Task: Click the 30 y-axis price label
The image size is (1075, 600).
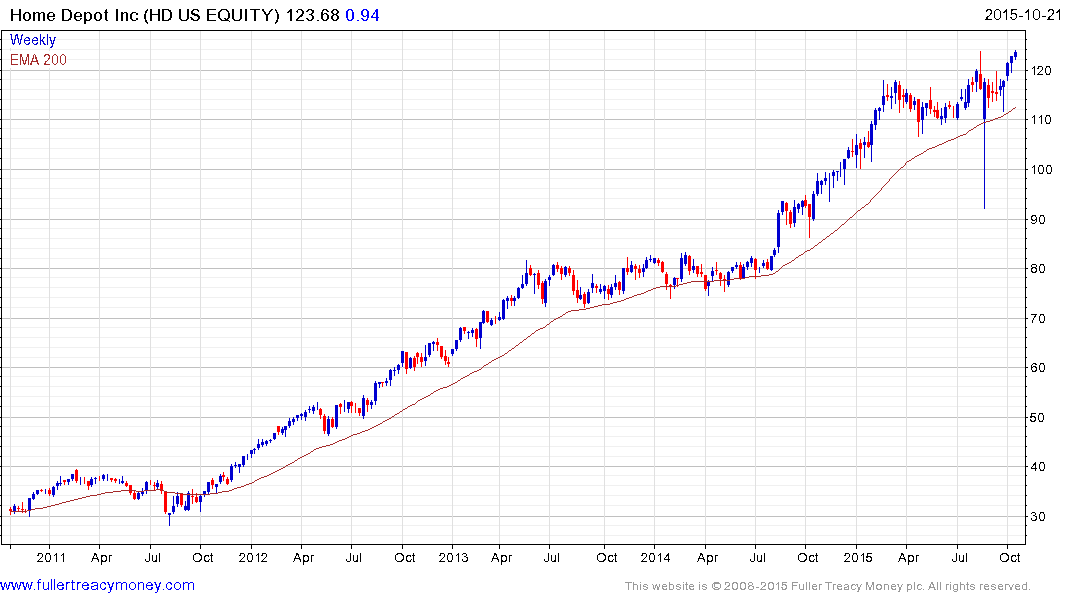Action: 1038,517
